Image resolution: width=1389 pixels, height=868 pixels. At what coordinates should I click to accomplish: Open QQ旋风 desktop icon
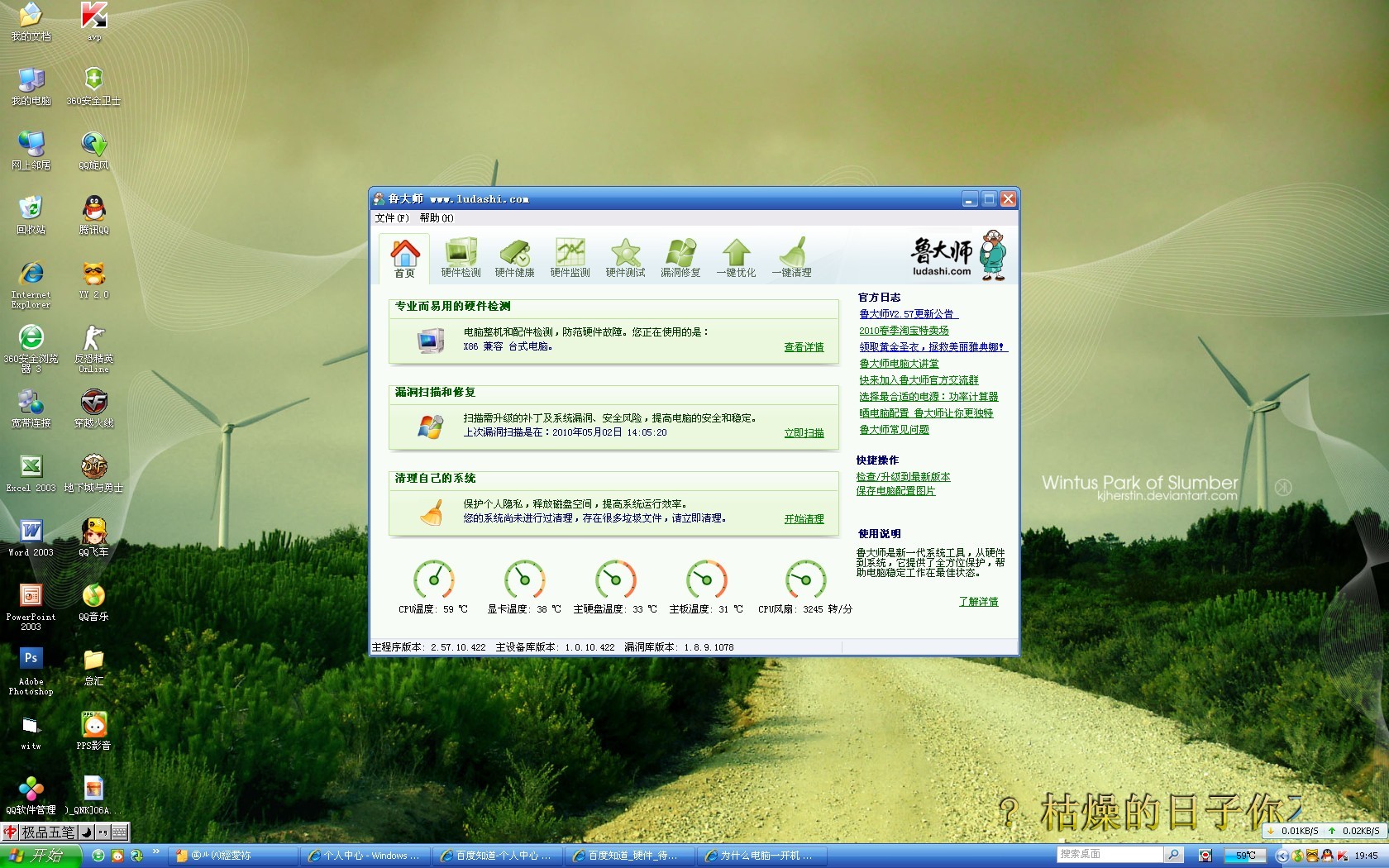[93, 150]
